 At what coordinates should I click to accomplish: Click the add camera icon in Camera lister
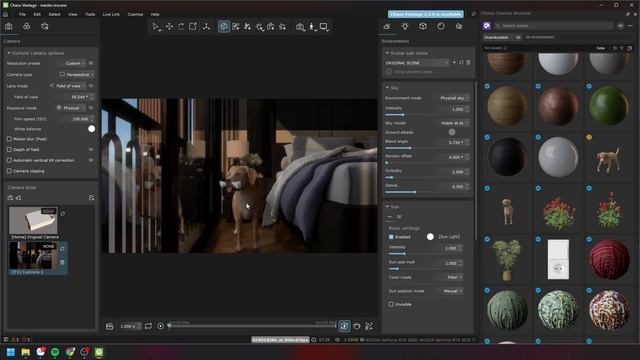pyautogui.click(x=10, y=198)
